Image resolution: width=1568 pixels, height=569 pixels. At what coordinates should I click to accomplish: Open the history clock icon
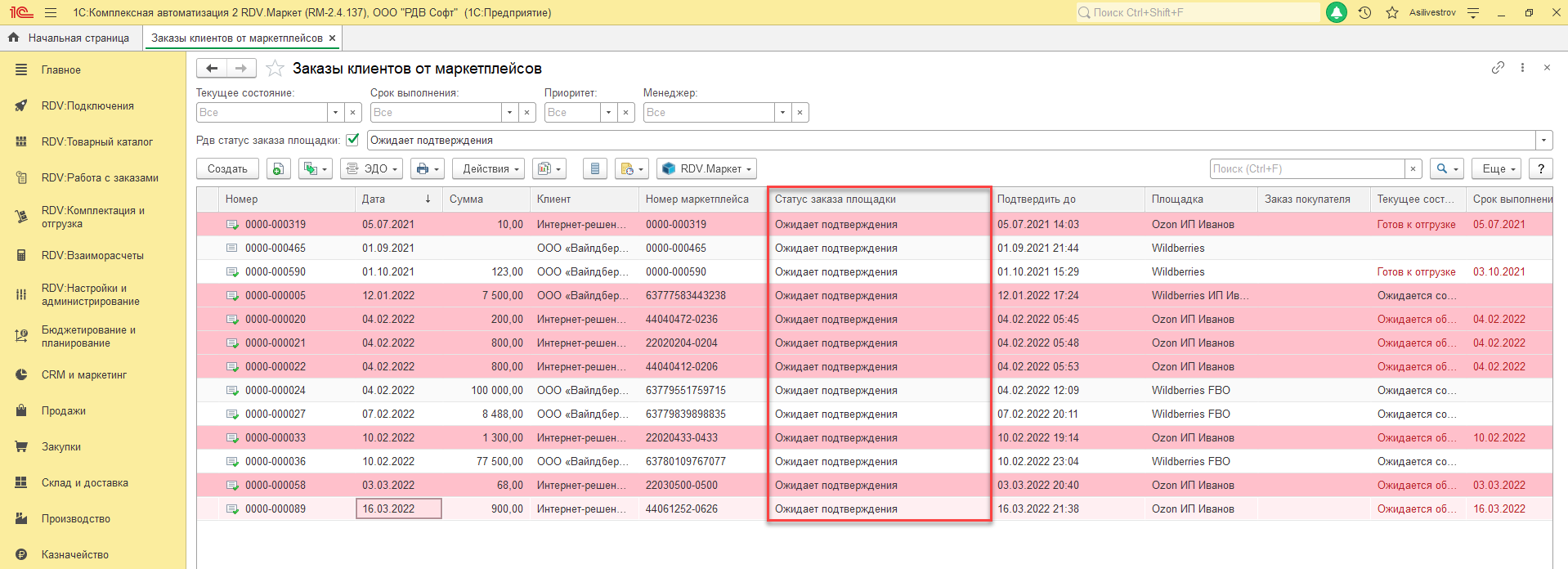click(1364, 13)
